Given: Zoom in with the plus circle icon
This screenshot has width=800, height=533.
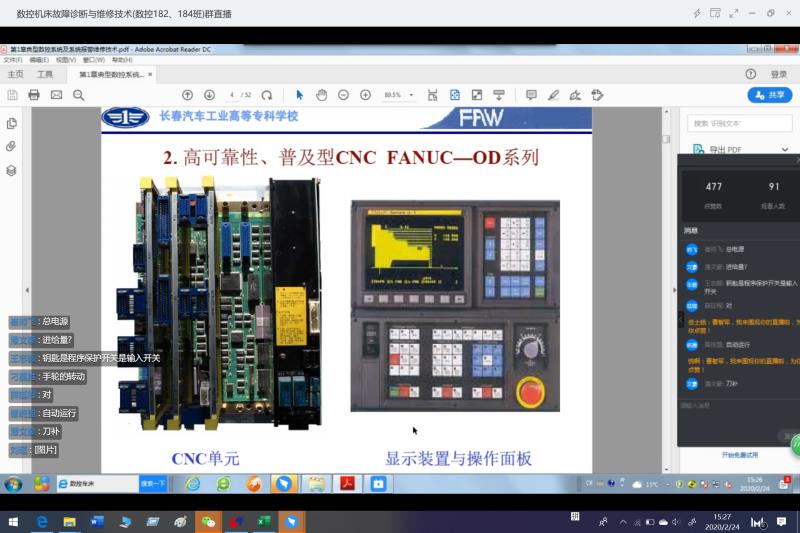Looking at the screenshot, I should click(x=365, y=95).
